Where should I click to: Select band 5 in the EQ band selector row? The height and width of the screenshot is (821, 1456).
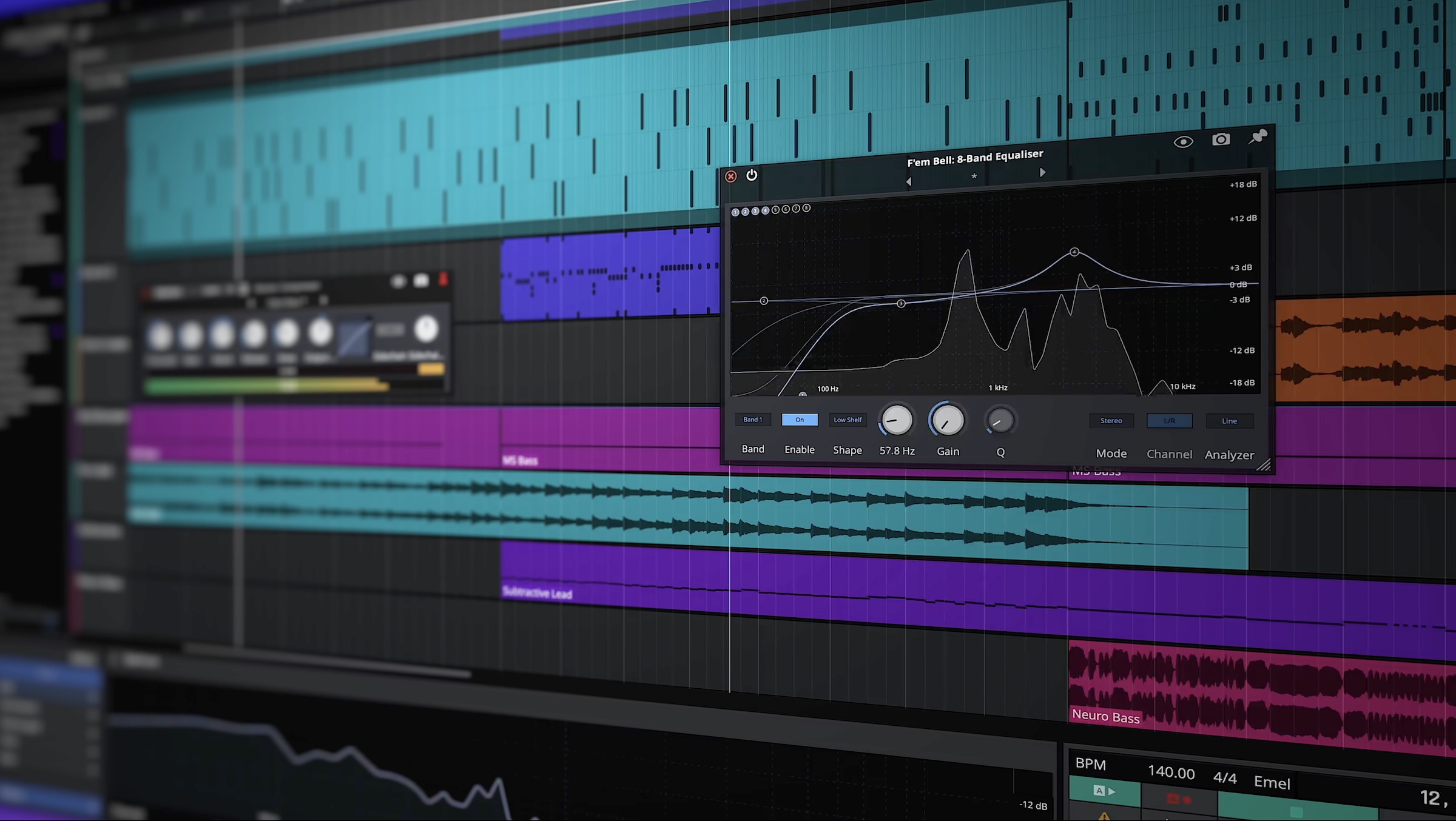[x=775, y=210]
